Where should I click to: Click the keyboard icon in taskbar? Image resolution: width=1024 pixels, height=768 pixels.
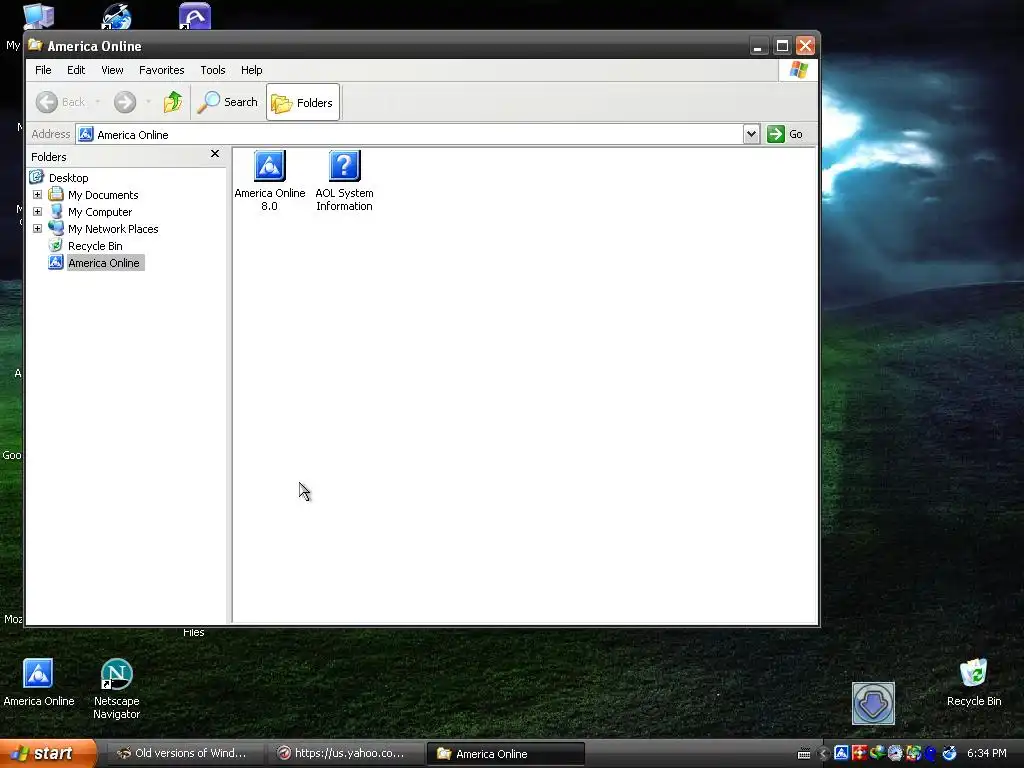coord(804,754)
